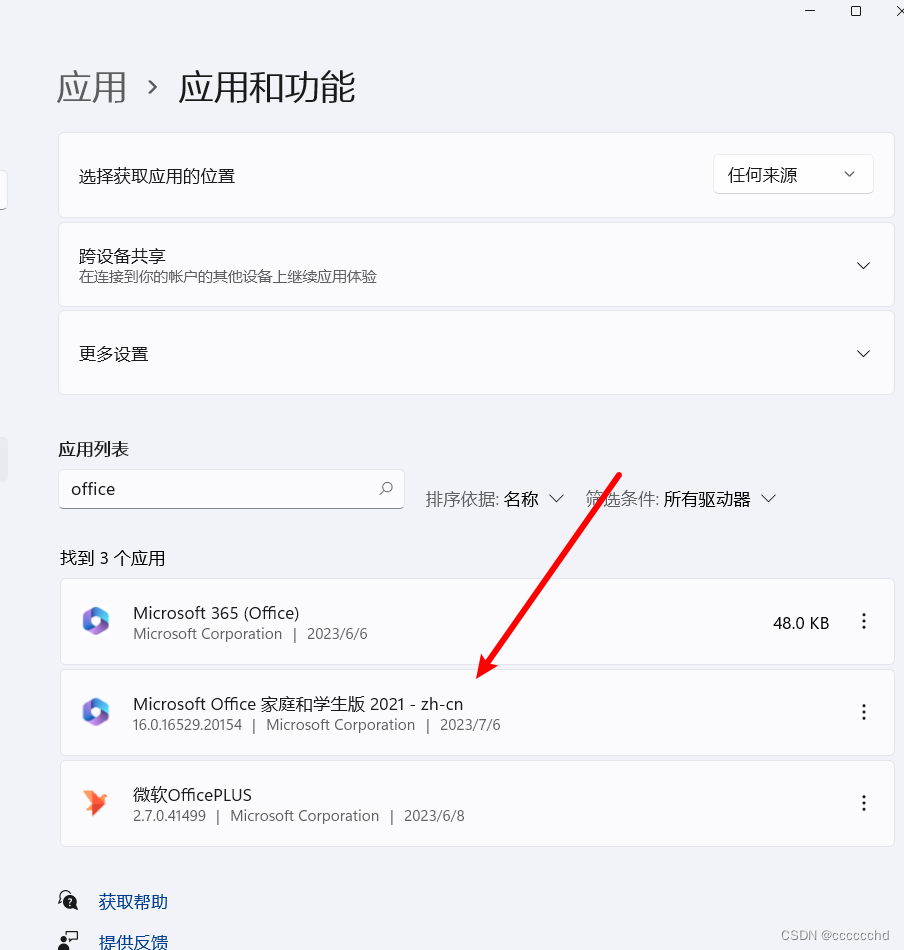Click the search magnifier icon in app list
The width and height of the screenshot is (904, 950).
pyautogui.click(x=386, y=488)
